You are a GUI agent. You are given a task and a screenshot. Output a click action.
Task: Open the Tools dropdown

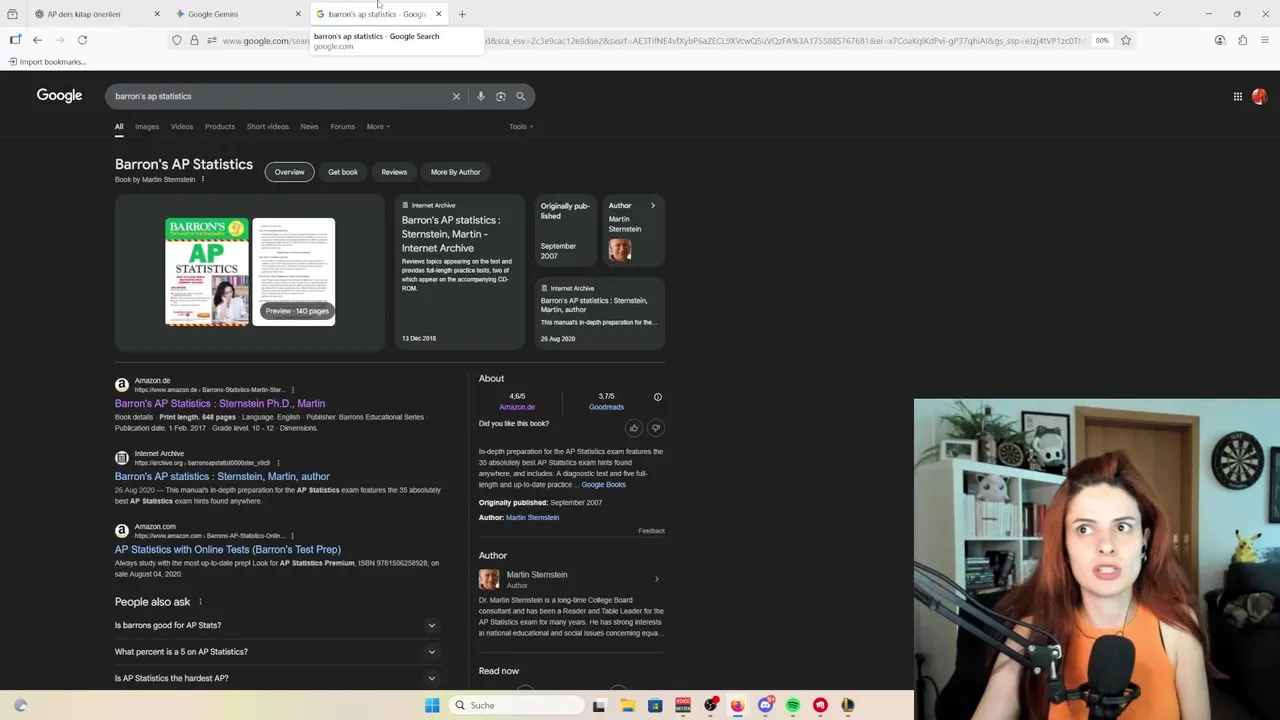tap(521, 127)
